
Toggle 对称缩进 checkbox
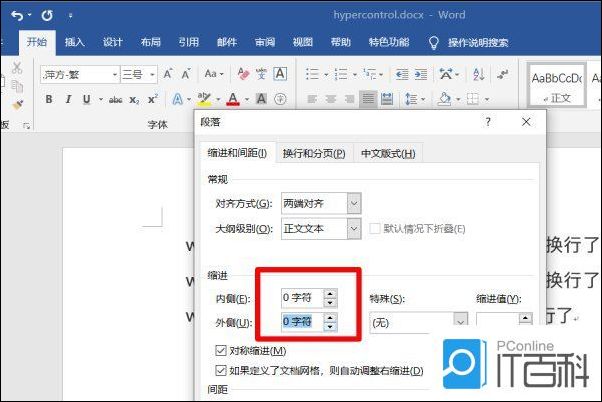[x=221, y=350]
